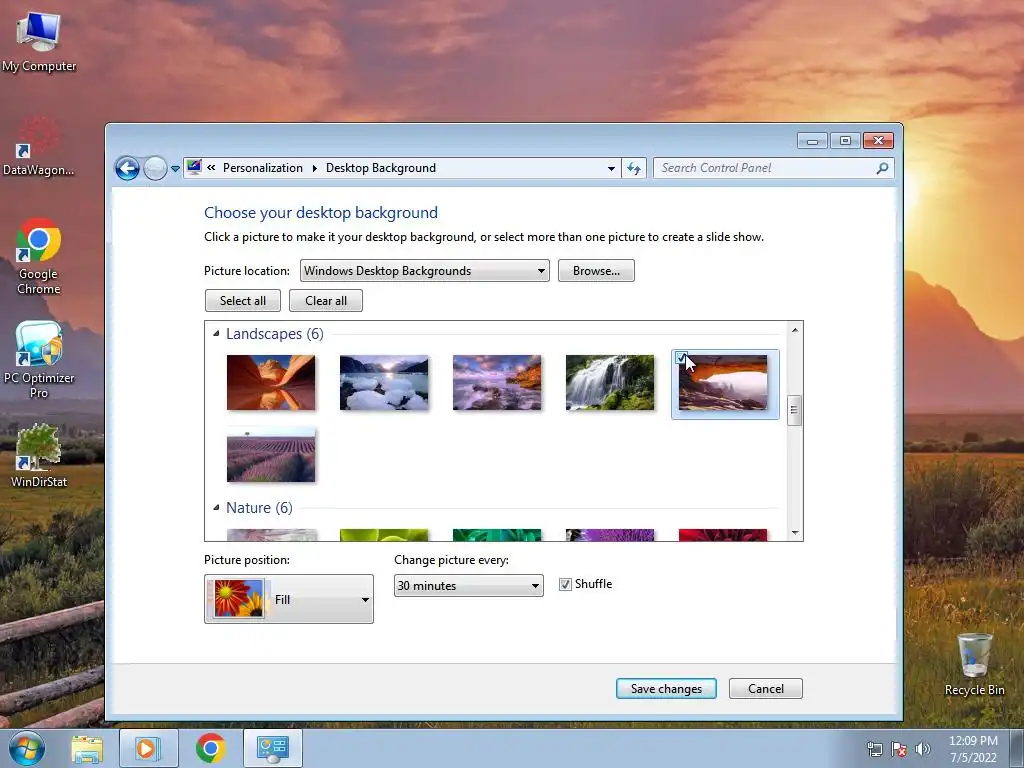1024x768 pixels.
Task: Select the lavender field landscape thumbnail
Action: point(271,455)
